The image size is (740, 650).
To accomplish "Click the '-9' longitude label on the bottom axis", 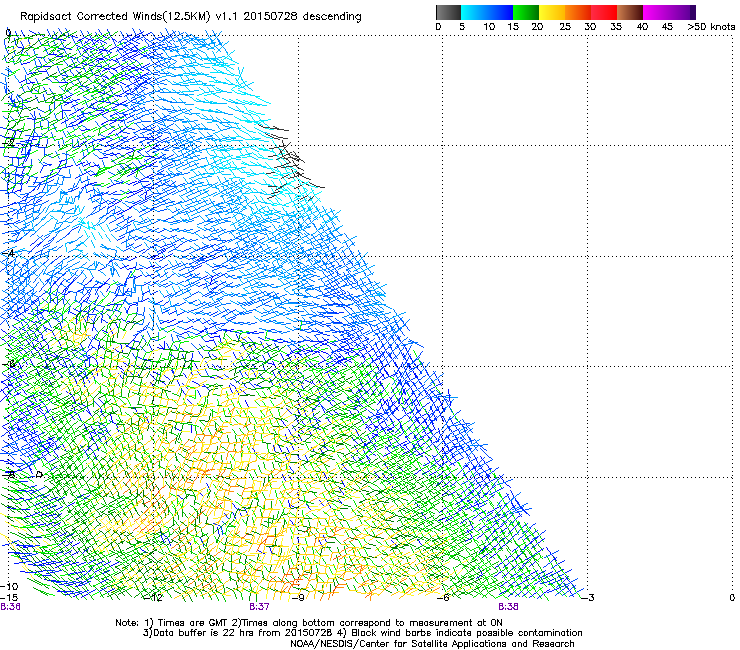I will [298, 598].
